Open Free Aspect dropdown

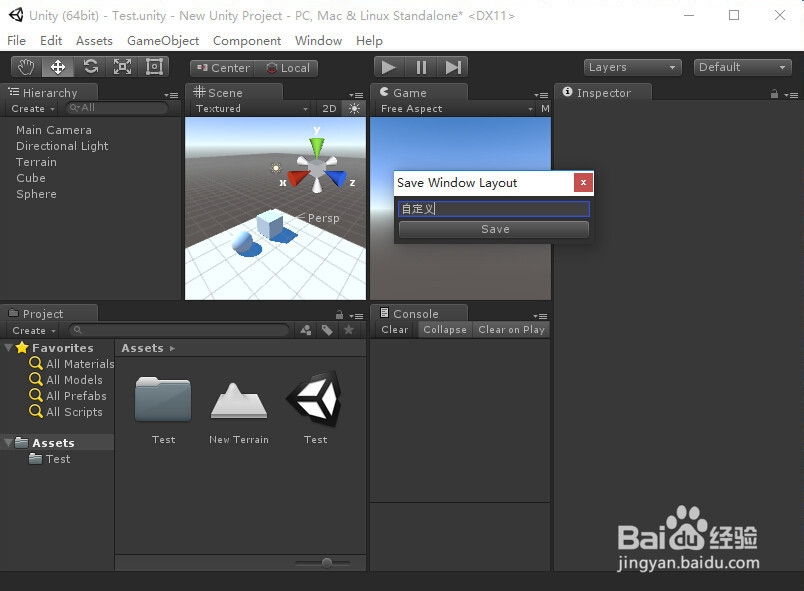coord(456,109)
